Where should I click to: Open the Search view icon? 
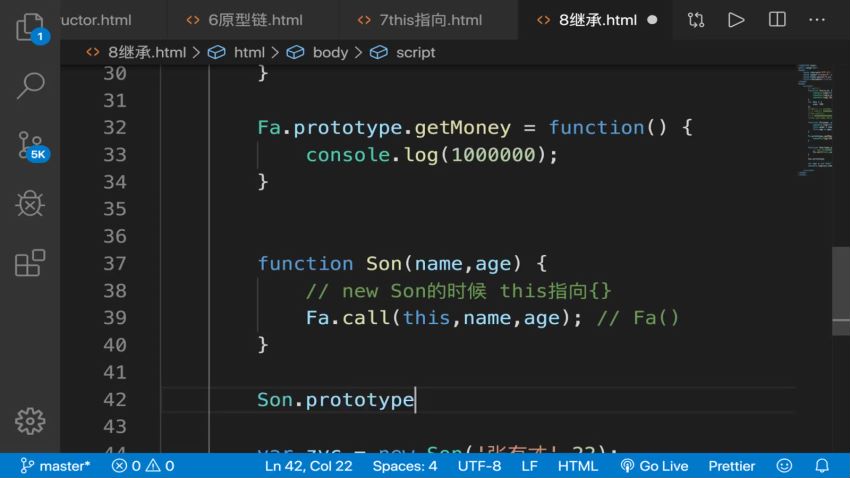click(x=30, y=86)
